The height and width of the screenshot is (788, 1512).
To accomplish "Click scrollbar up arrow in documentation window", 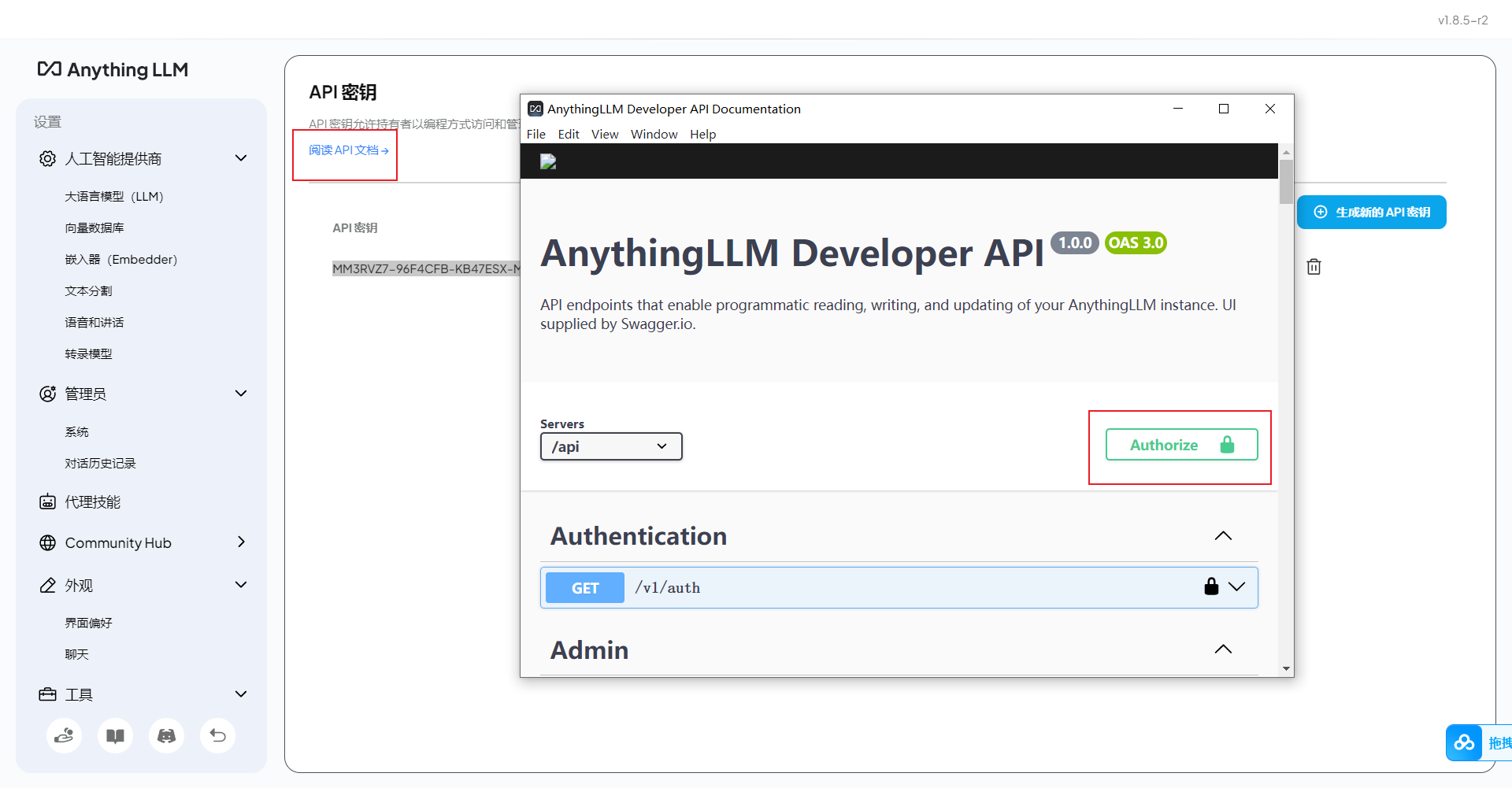I will click(x=1286, y=152).
